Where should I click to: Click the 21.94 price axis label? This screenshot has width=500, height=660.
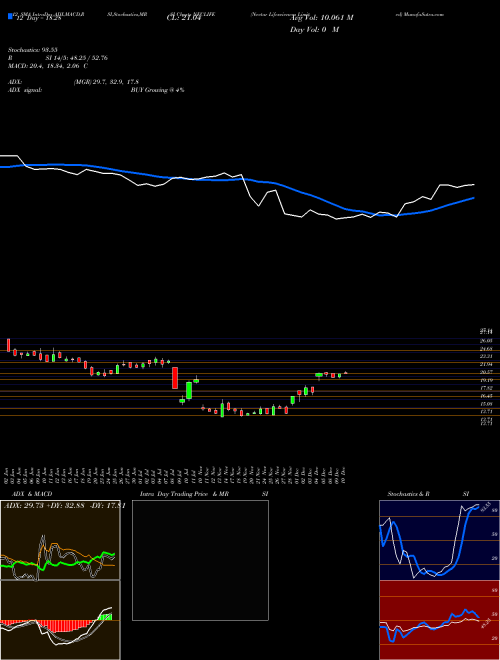click(486, 364)
